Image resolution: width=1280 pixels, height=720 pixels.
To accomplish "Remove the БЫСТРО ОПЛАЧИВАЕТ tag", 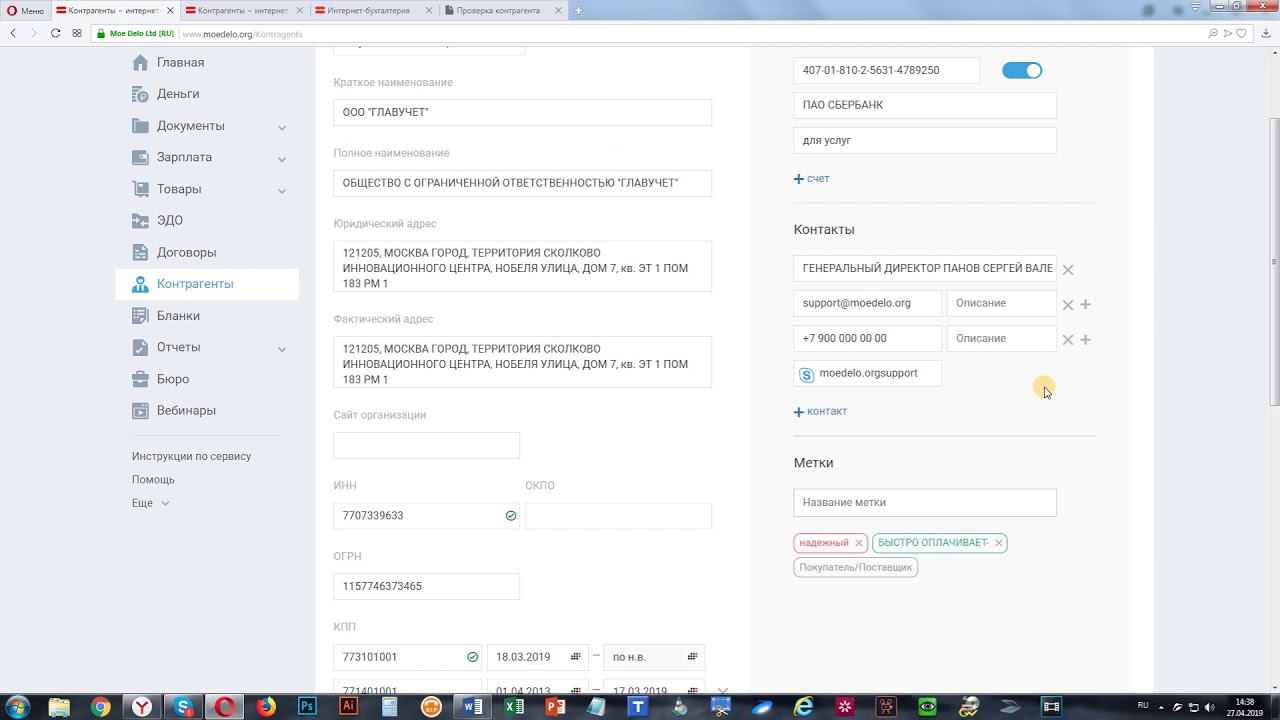I will pyautogui.click(x=998, y=543).
